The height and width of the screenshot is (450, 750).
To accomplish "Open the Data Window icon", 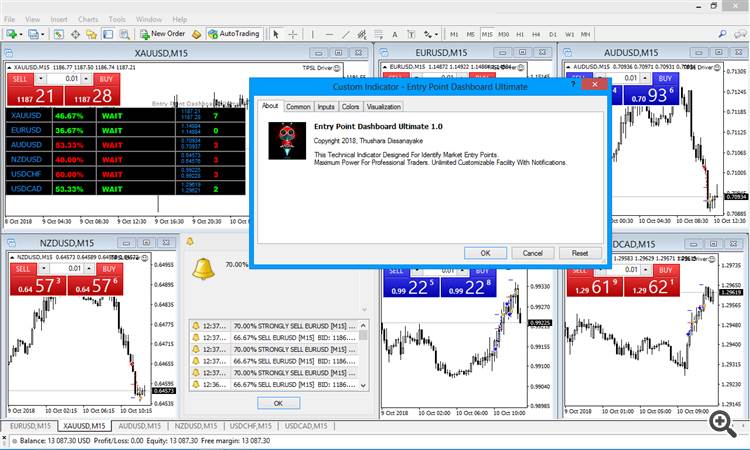I will 75,34.
